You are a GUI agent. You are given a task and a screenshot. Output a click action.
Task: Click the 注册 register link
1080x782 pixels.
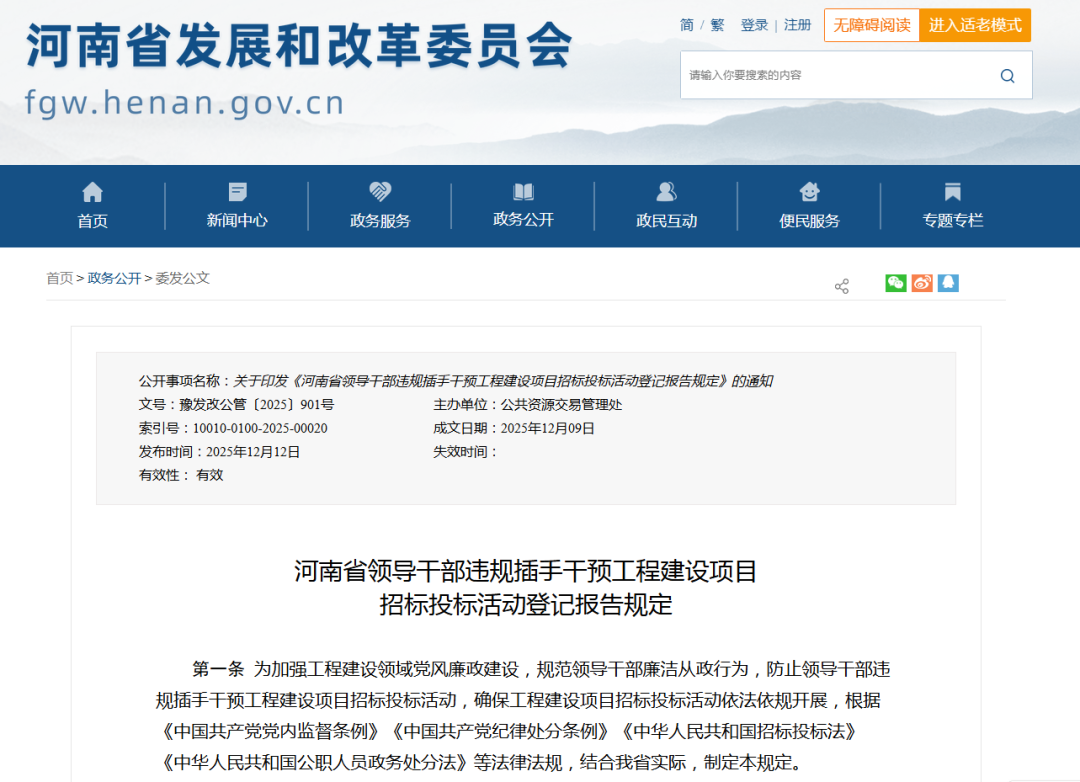pos(797,25)
